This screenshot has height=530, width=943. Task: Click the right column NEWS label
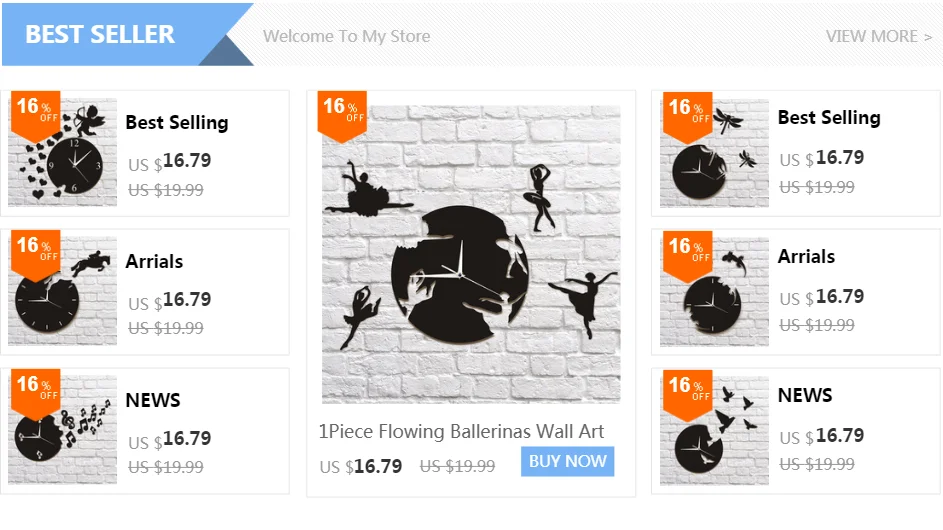(805, 395)
